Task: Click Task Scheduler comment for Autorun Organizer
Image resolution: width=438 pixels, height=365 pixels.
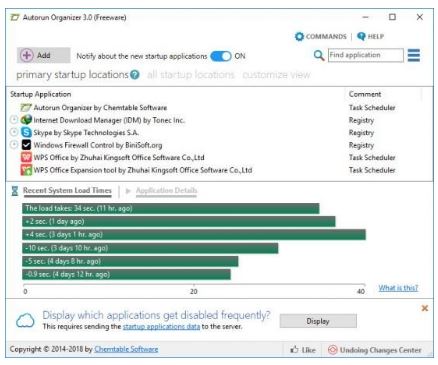Action: point(372,108)
